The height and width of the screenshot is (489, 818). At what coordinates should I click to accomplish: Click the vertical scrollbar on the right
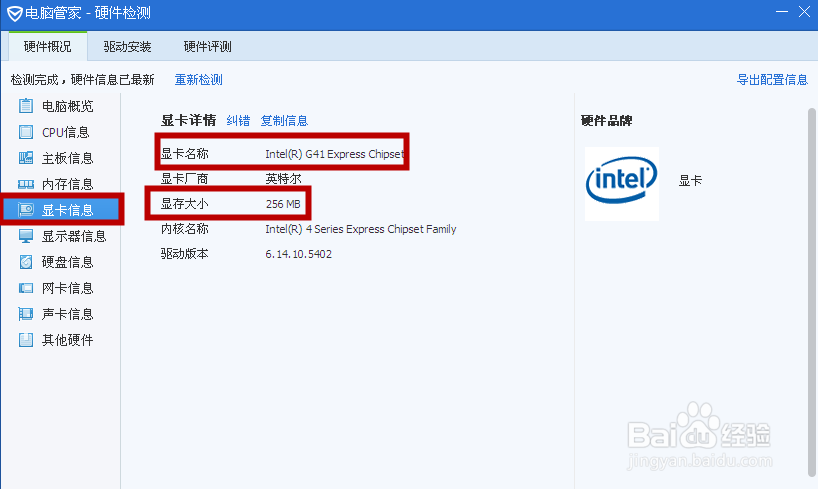[x=812, y=292]
